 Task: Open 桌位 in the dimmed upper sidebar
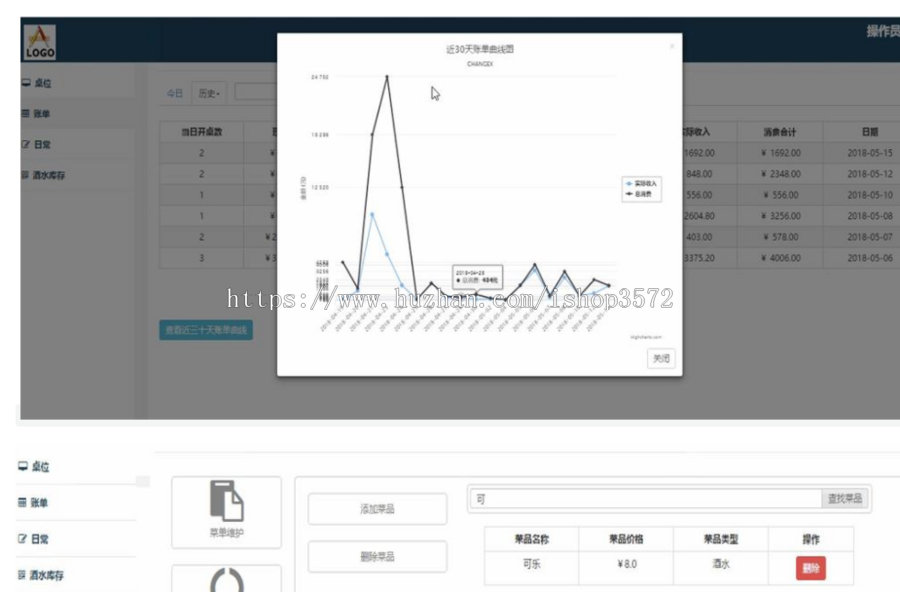click(43, 83)
